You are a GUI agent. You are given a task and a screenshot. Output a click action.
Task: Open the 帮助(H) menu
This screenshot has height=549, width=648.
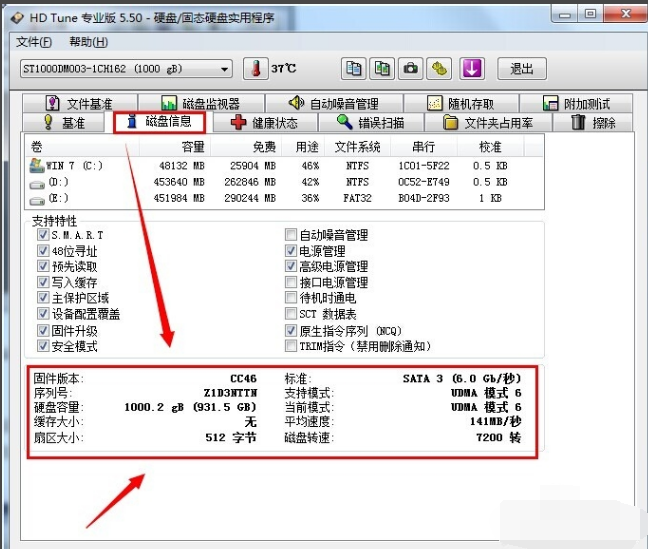(87, 42)
